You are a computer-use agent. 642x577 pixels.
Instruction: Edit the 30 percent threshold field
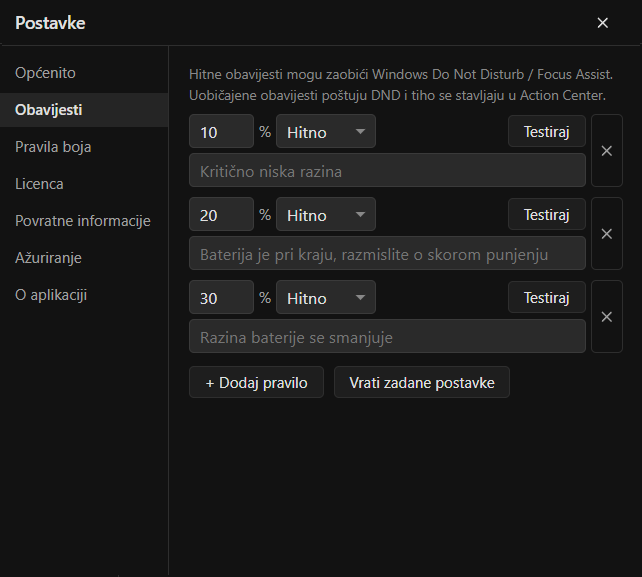pos(222,297)
